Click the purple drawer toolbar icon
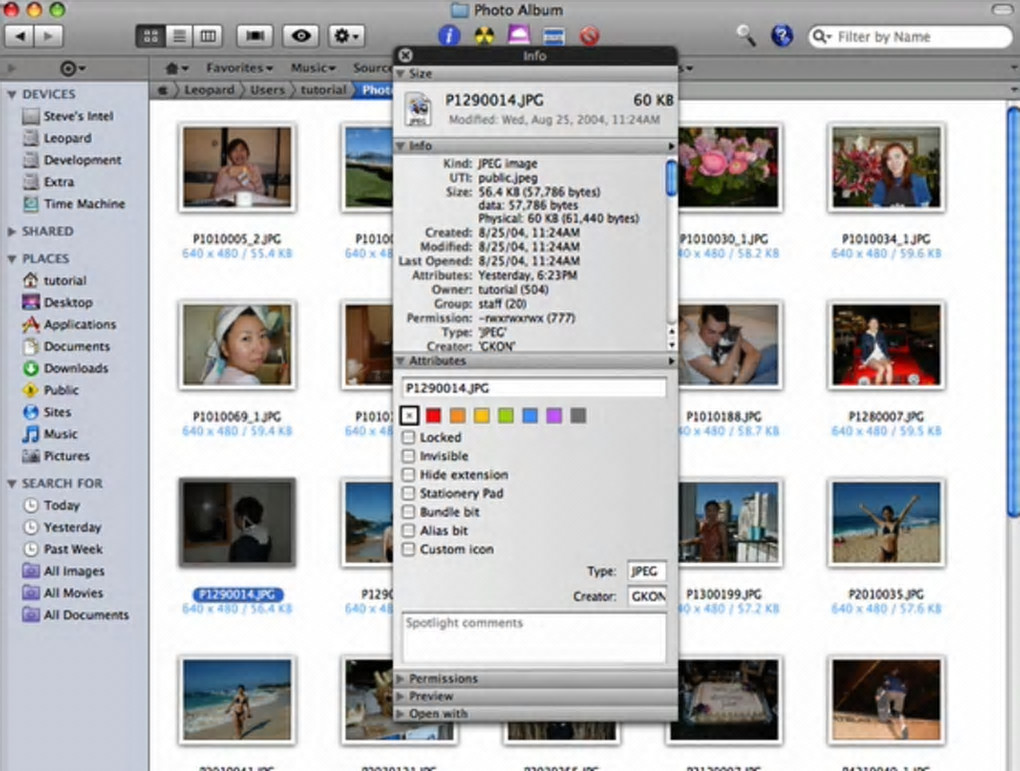Screen dimensions: 1020x771 coord(518,34)
